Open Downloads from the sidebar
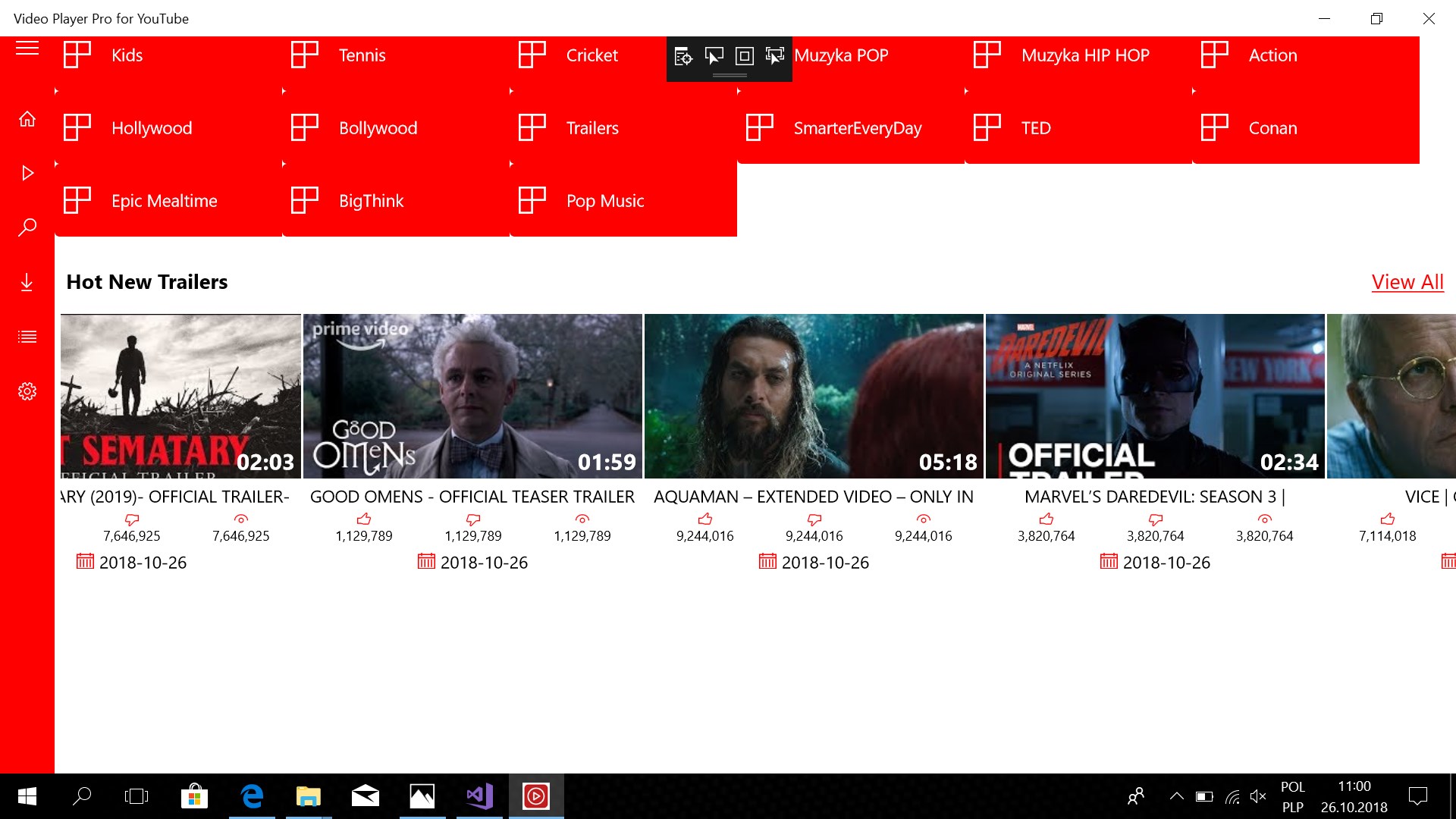Image resolution: width=1456 pixels, height=819 pixels. point(27,282)
